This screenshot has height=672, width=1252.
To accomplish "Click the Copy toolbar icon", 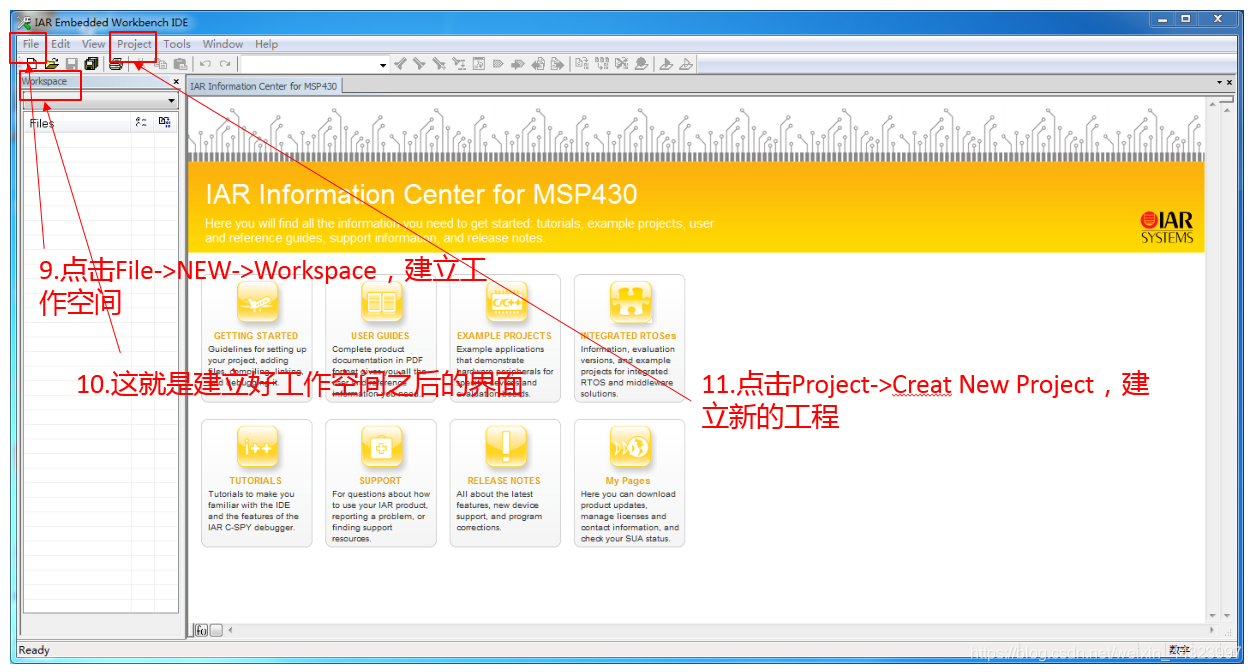I will click(161, 64).
